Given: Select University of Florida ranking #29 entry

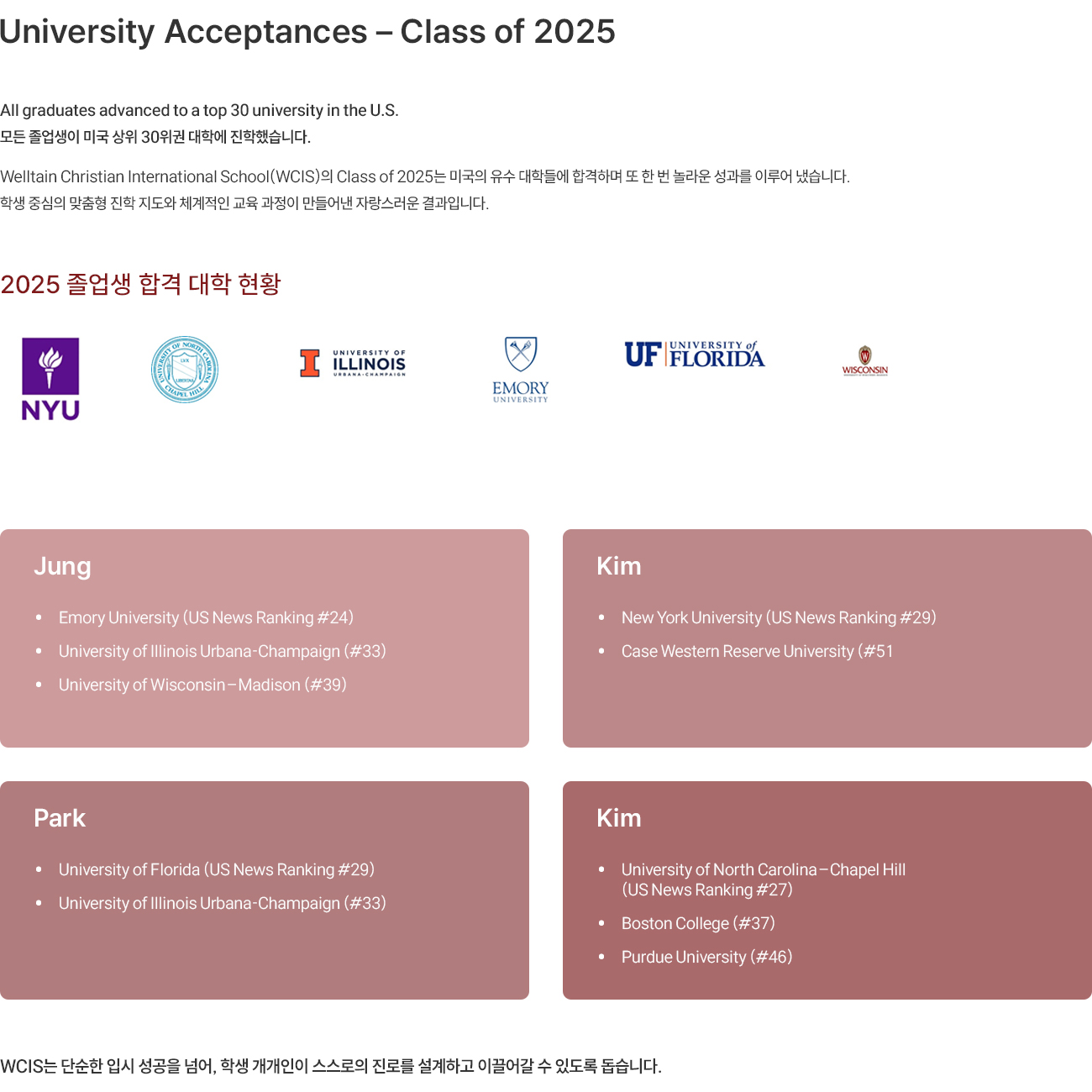Looking at the screenshot, I should coord(217,869).
